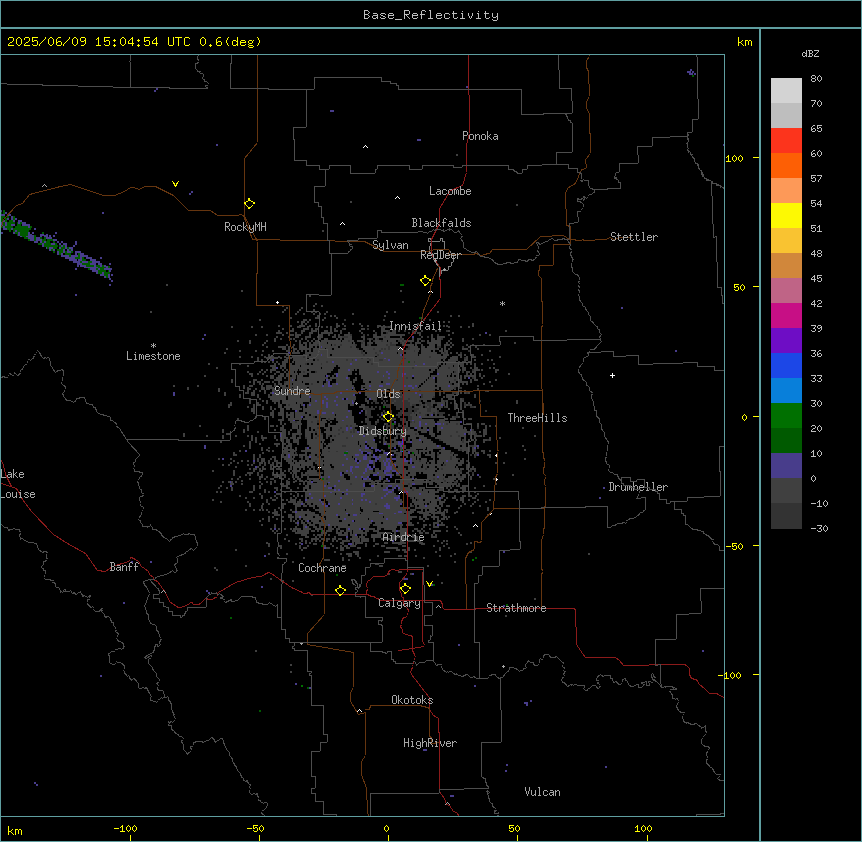The image size is (862, 842).
Task: Click the yellow diamond marker south of RedDeer
Action: [426, 281]
